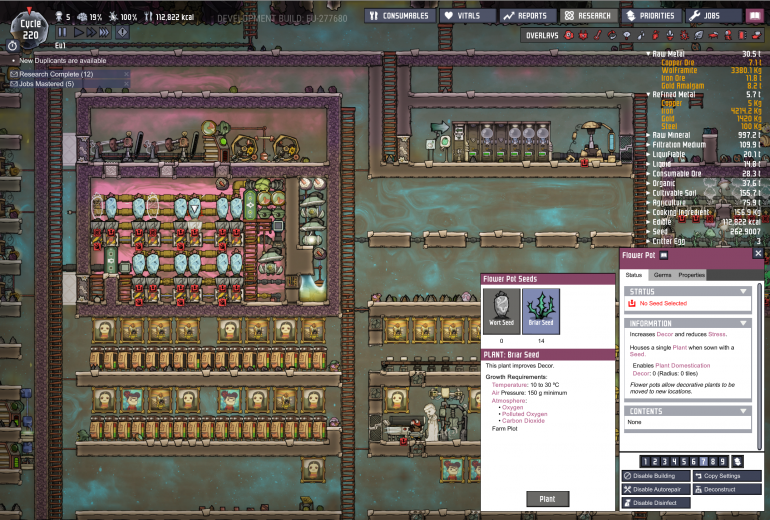Enable the Ventilation gas overlay icon

coord(656,35)
